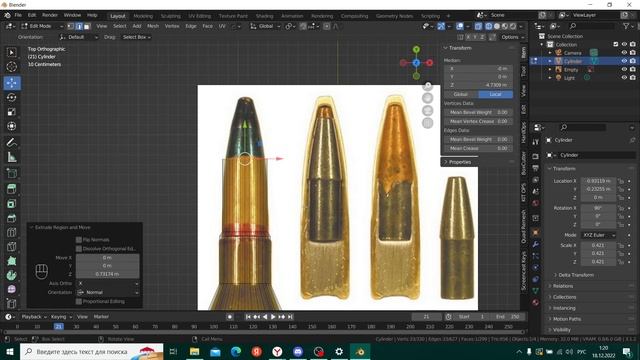The height and width of the screenshot is (360, 640).
Task: Adjust the vertices Mean Bevel Weight slider
Action: click(478, 112)
